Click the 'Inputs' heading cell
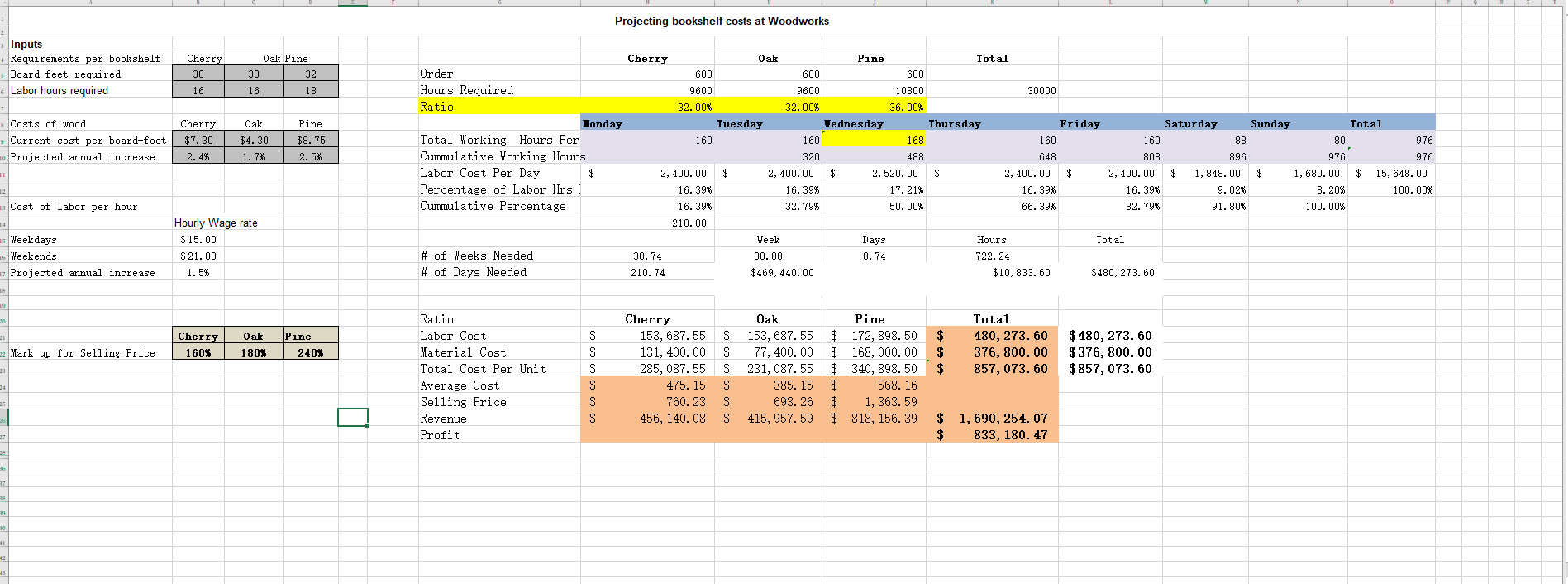Screen dimensions: 1568x584 tap(26, 44)
